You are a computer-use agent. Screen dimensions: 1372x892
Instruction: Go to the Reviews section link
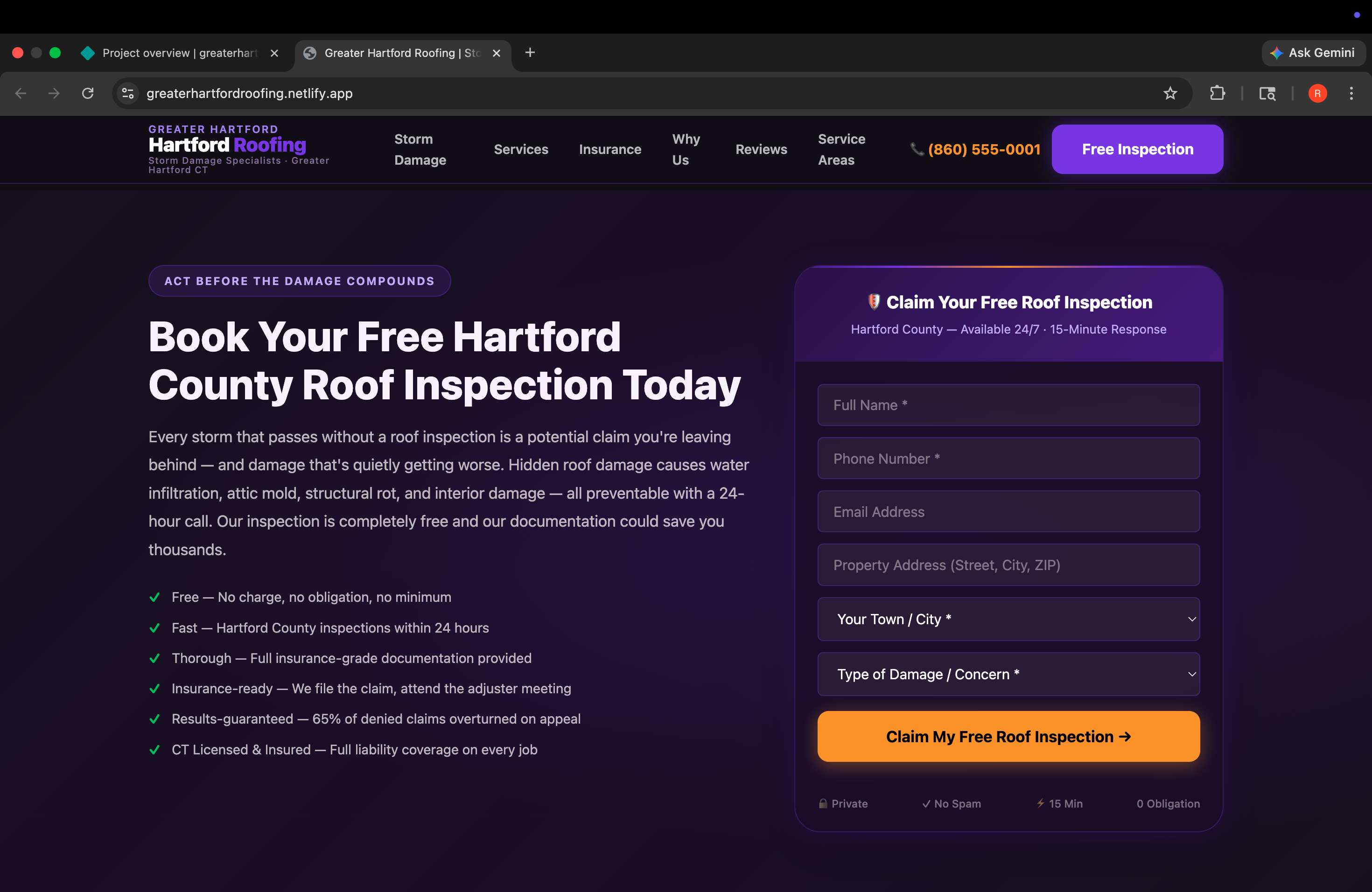[761, 149]
